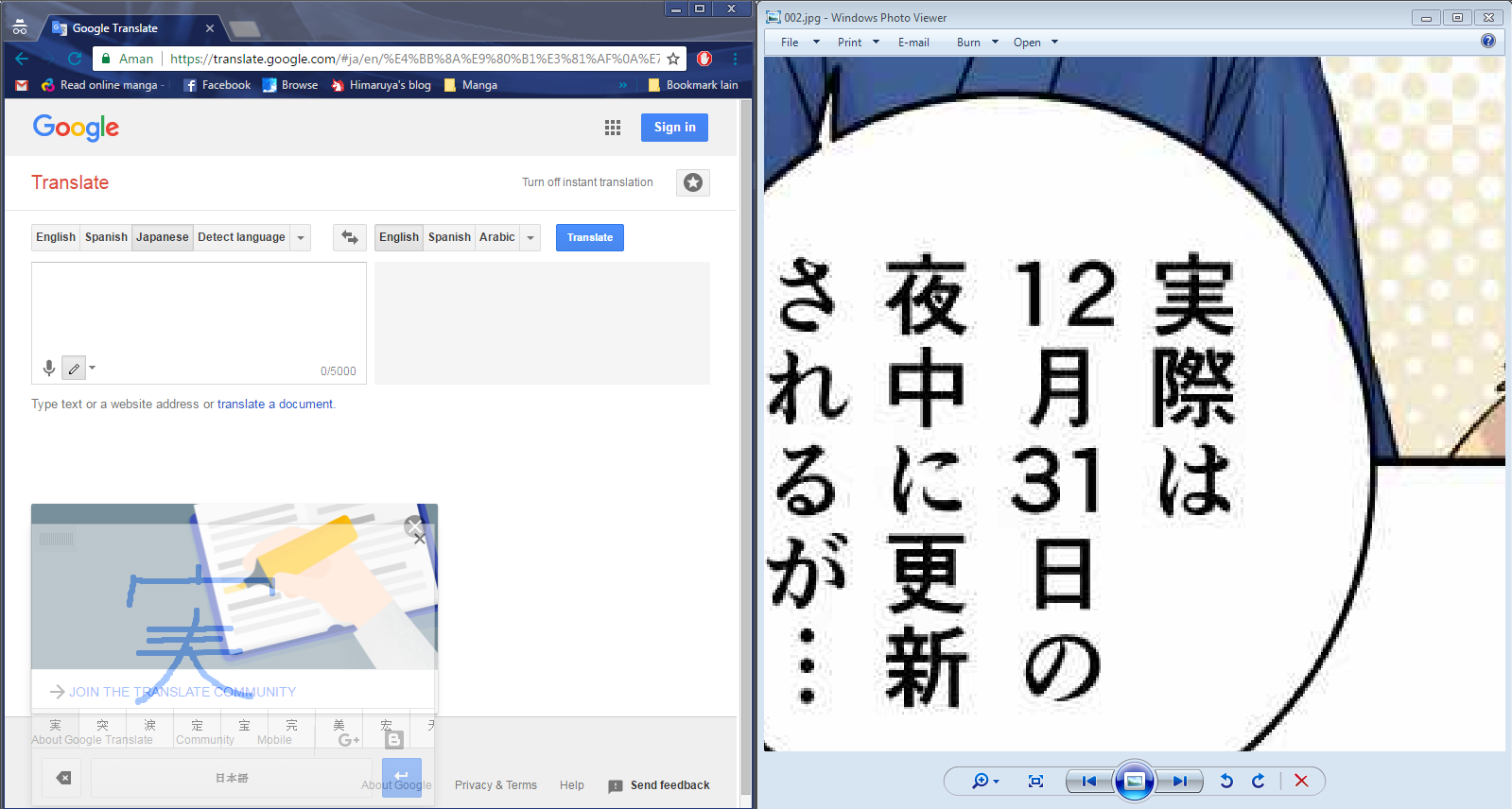Open the Phrasebook star button
1512x809 pixels.
693,182
